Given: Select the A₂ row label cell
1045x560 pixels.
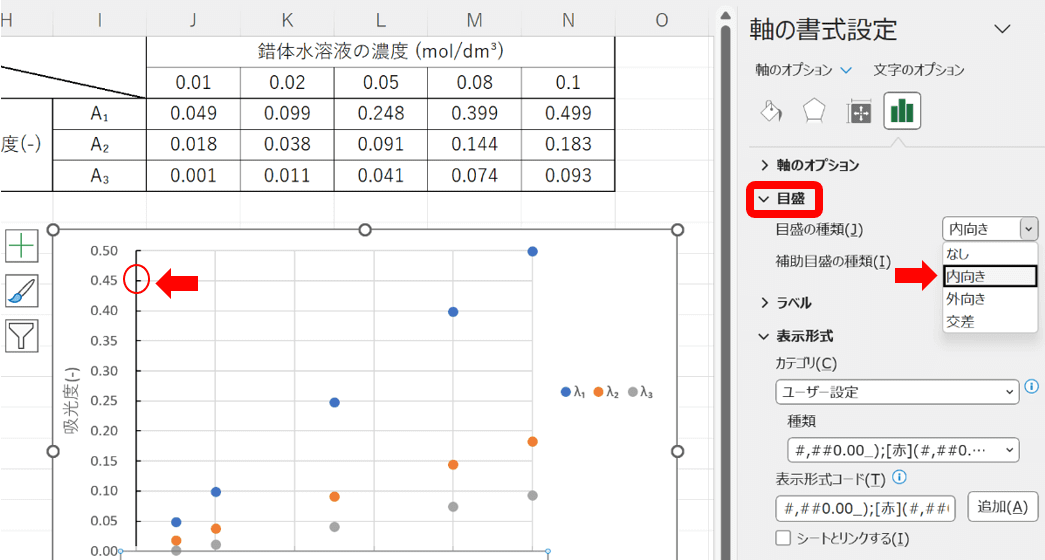Looking at the screenshot, I should [99, 145].
